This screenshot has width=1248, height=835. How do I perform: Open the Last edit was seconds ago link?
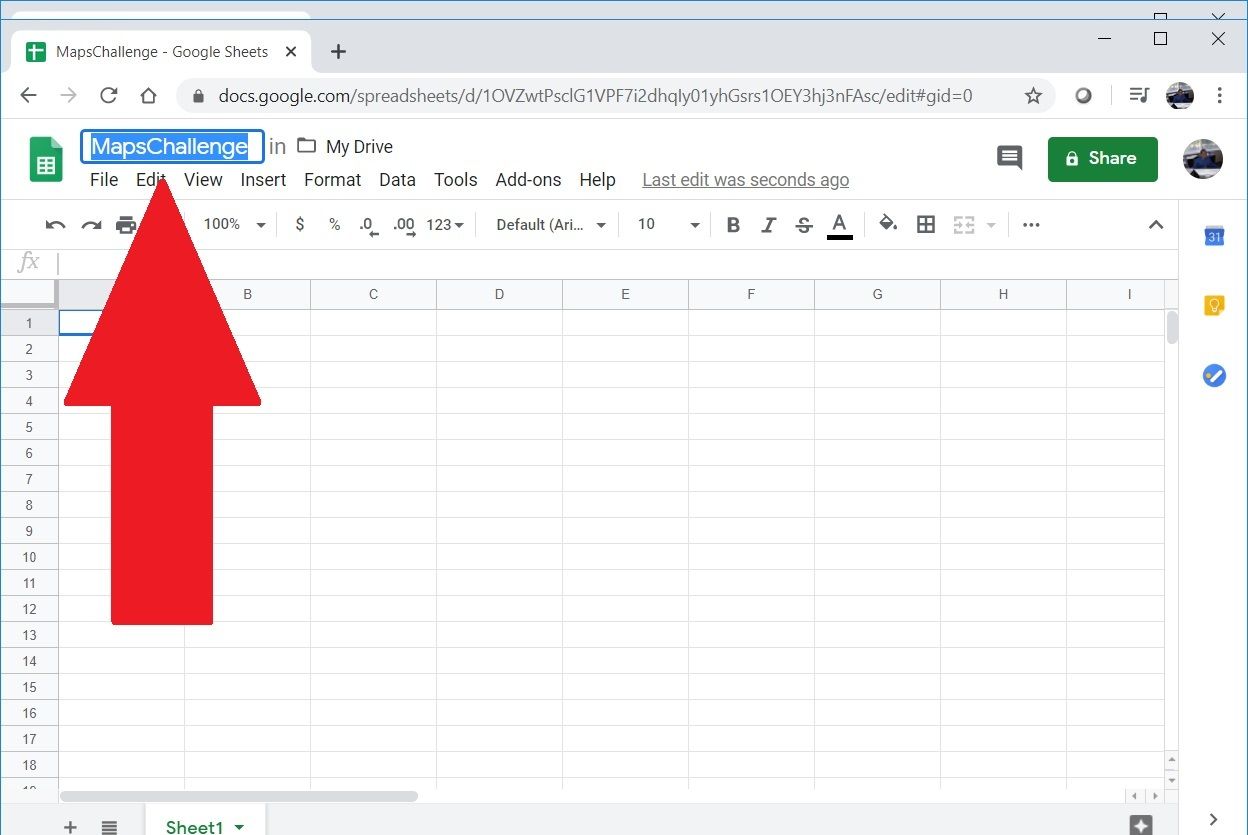[745, 180]
